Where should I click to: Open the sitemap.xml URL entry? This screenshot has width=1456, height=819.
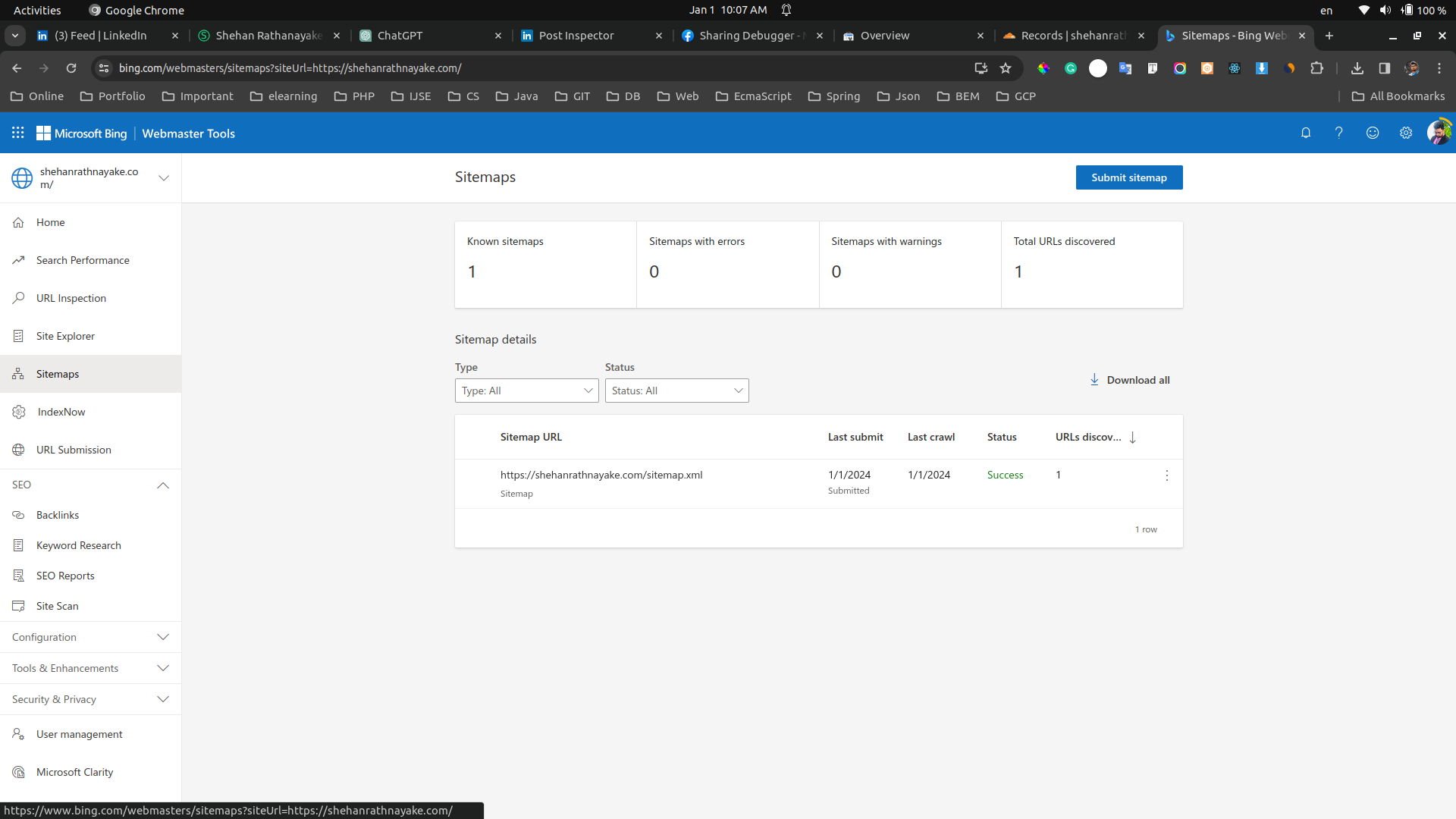click(x=601, y=475)
